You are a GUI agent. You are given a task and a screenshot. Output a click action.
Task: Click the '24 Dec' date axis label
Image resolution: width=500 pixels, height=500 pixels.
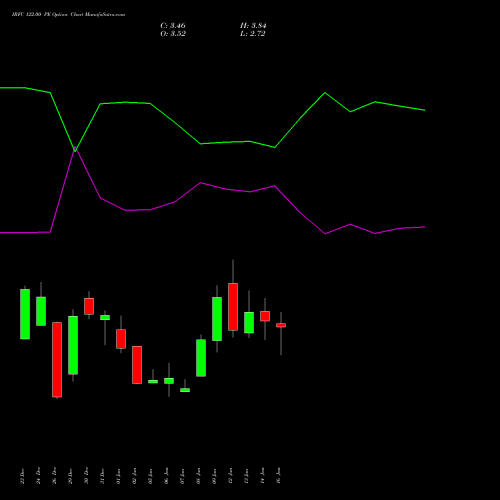[39, 476]
